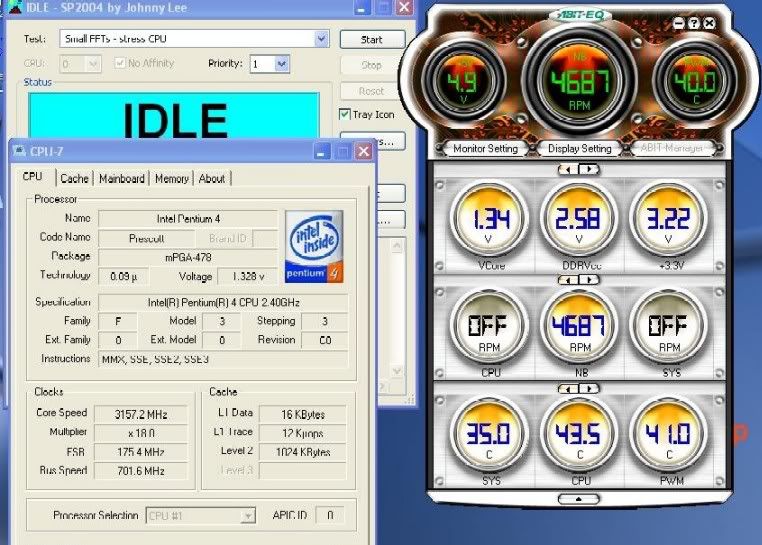The image size is (762, 545).
Task: Click left arrow above fan gauges
Action: tap(568, 280)
